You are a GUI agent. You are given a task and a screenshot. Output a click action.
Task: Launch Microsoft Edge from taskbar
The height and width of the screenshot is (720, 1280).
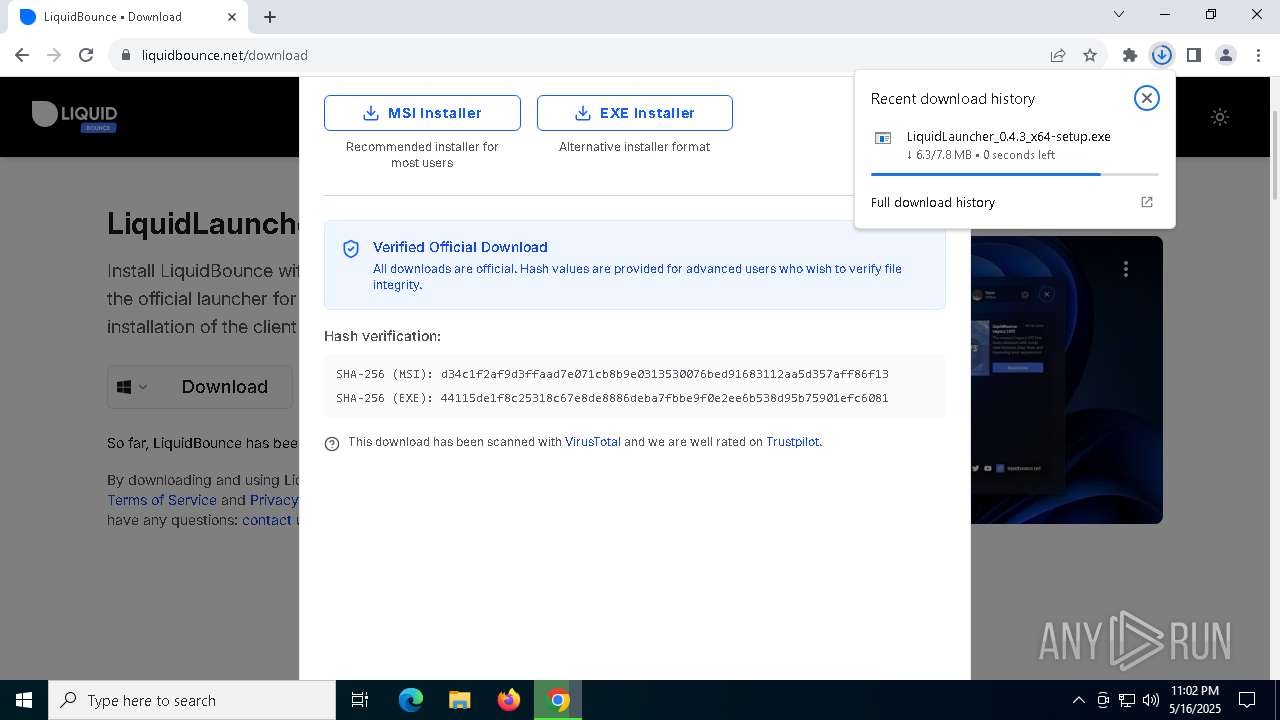(411, 700)
